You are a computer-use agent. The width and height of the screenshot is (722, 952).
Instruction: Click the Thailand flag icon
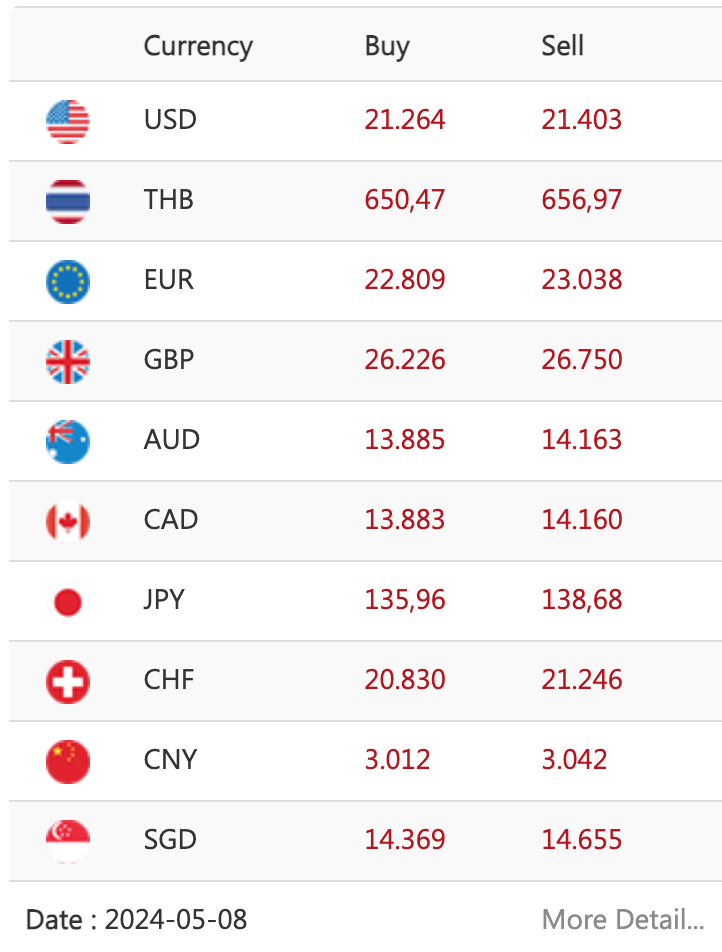tap(67, 202)
